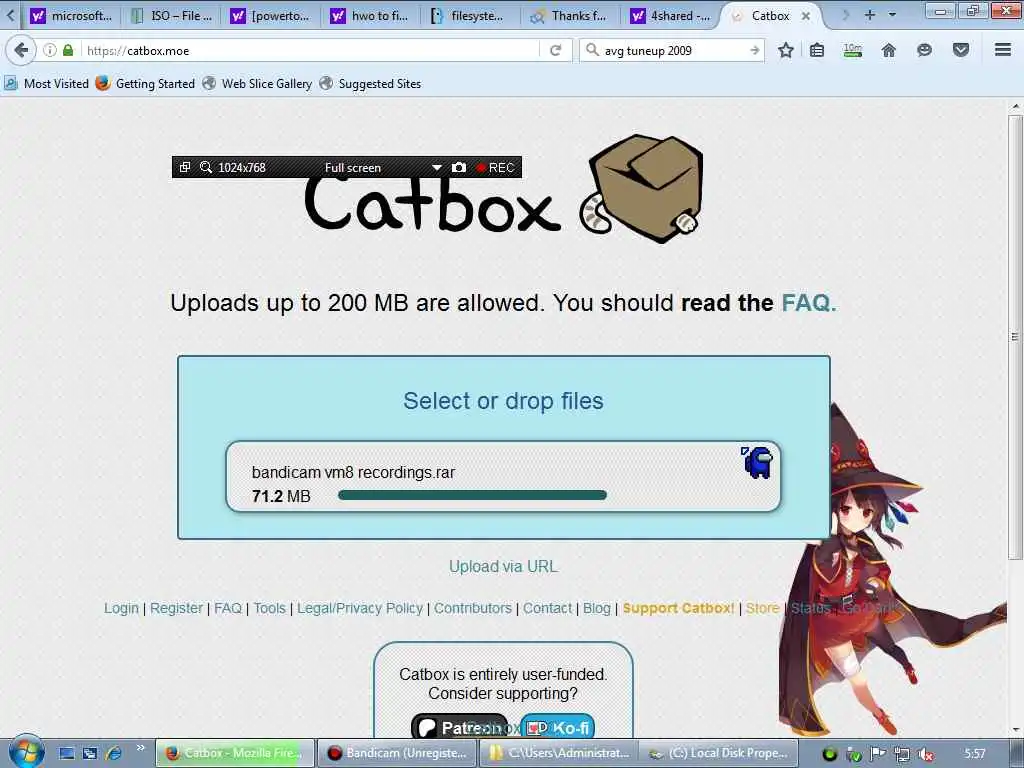Viewport: 1024px width, 768px height.
Task: Open the Getting Started bookmark
Action: (146, 84)
